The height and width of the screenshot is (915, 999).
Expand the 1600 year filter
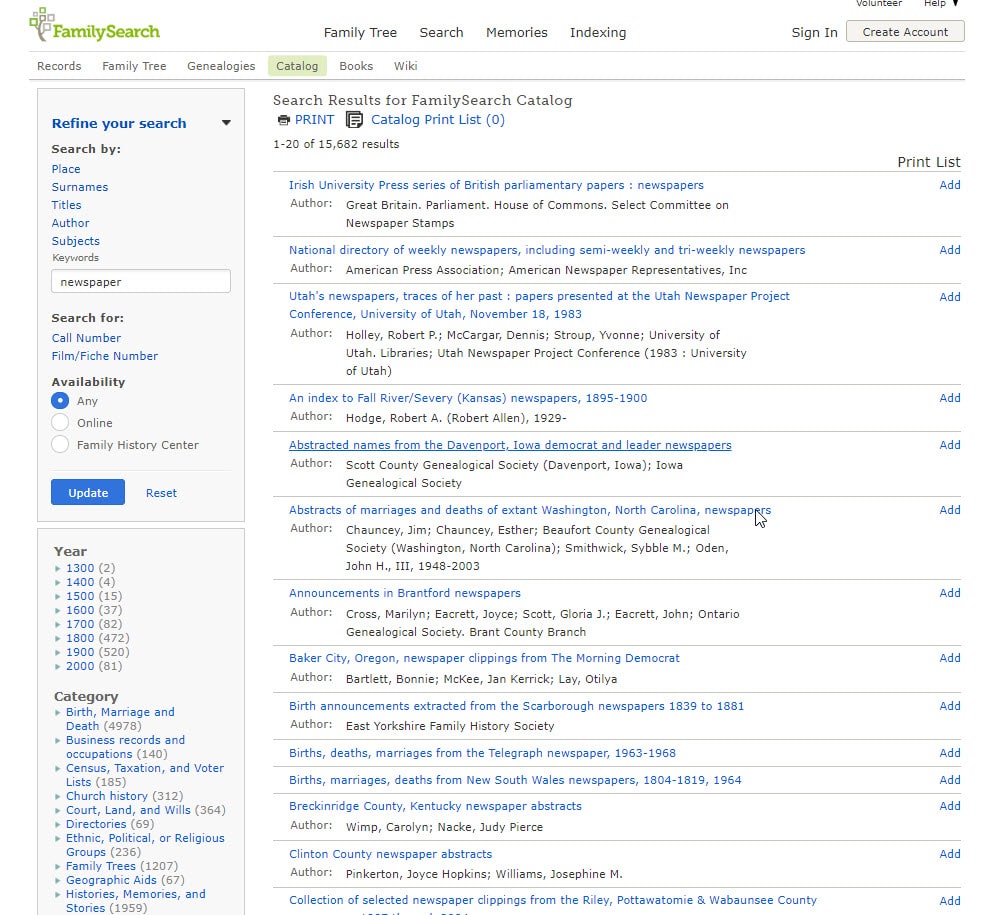(x=58, y=610)
